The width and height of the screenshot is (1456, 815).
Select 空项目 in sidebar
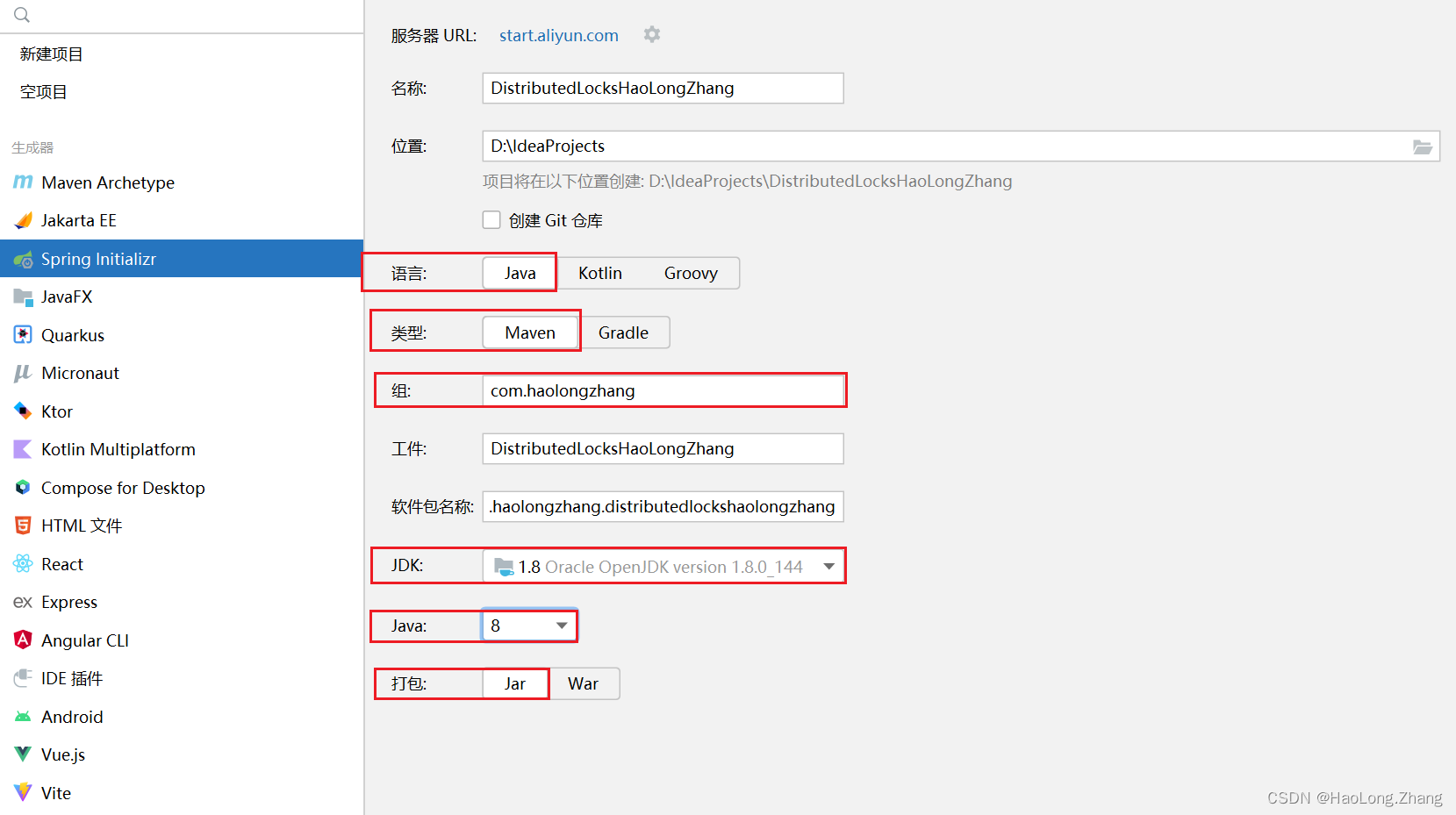(182, 91)
